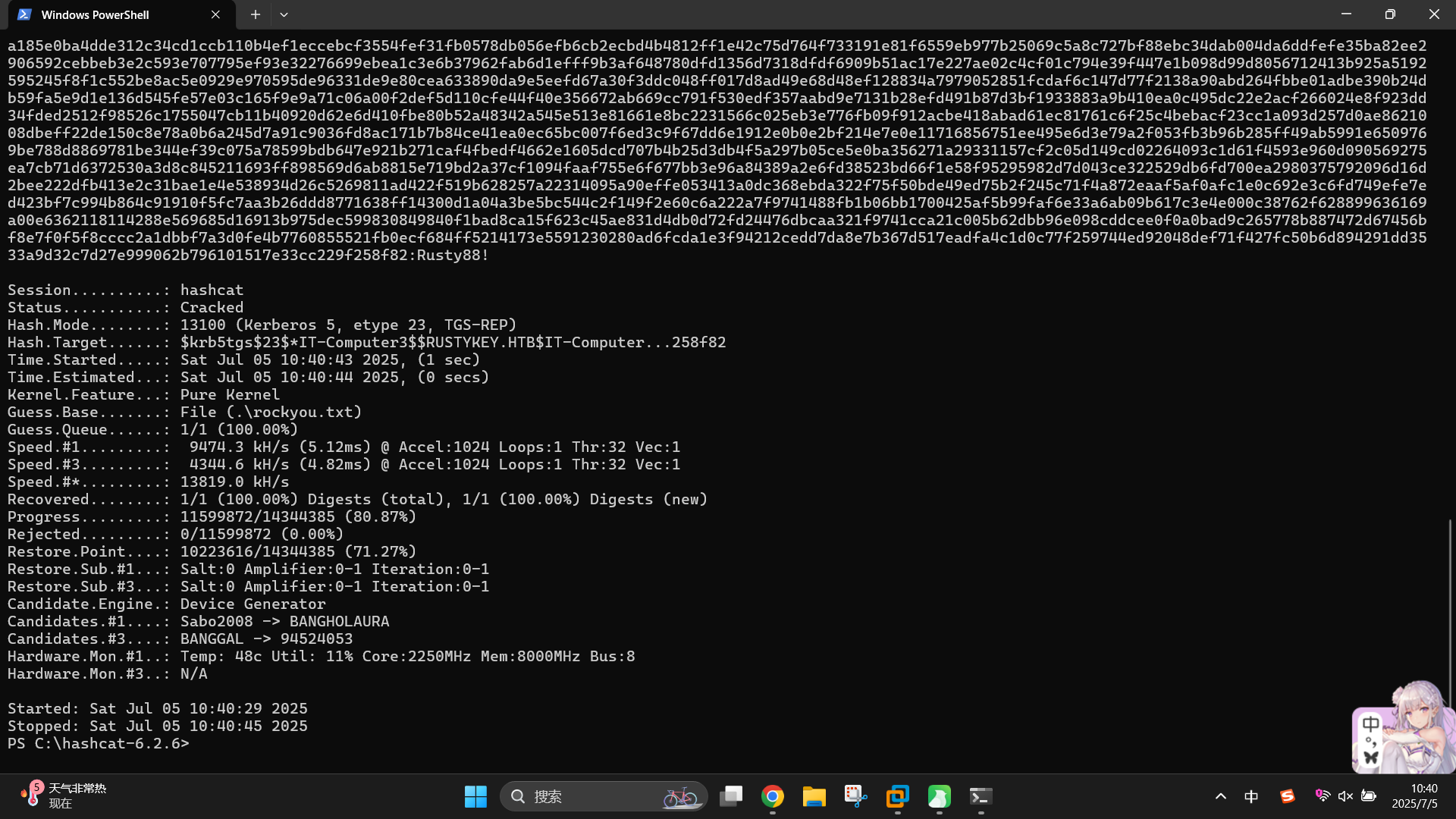Close the Windows PowerShell tab
This screenshot has width=1456, height=819.
coord(215,14)
